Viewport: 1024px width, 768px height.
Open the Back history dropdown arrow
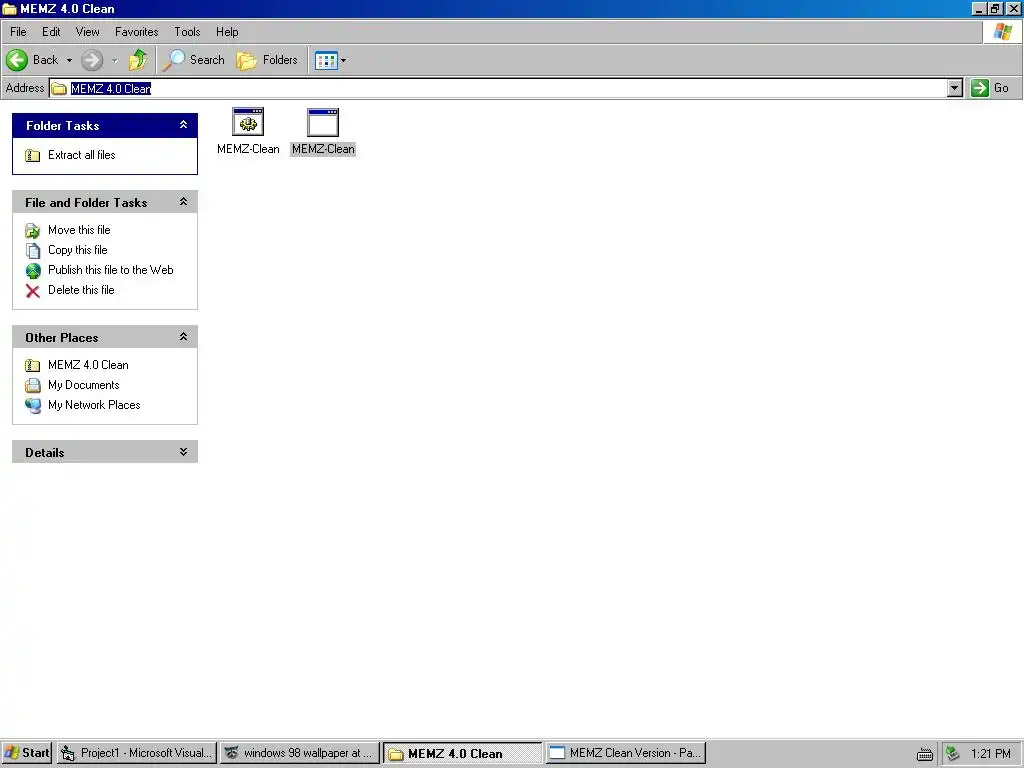point(69,60)
